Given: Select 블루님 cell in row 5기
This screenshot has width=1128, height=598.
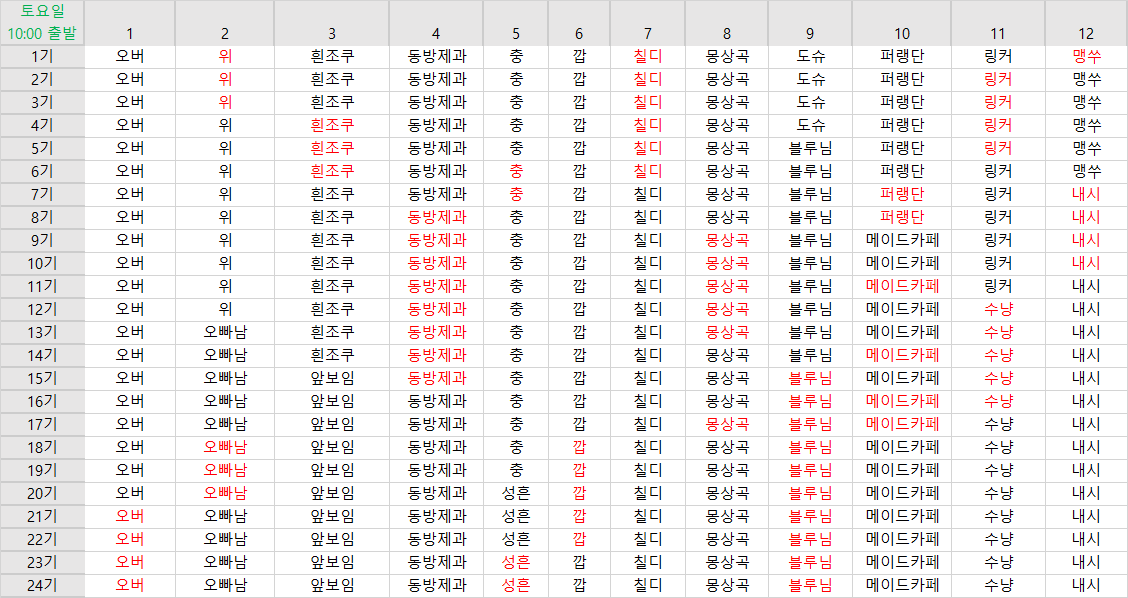Looking at the screenshot, I should 811,148.
